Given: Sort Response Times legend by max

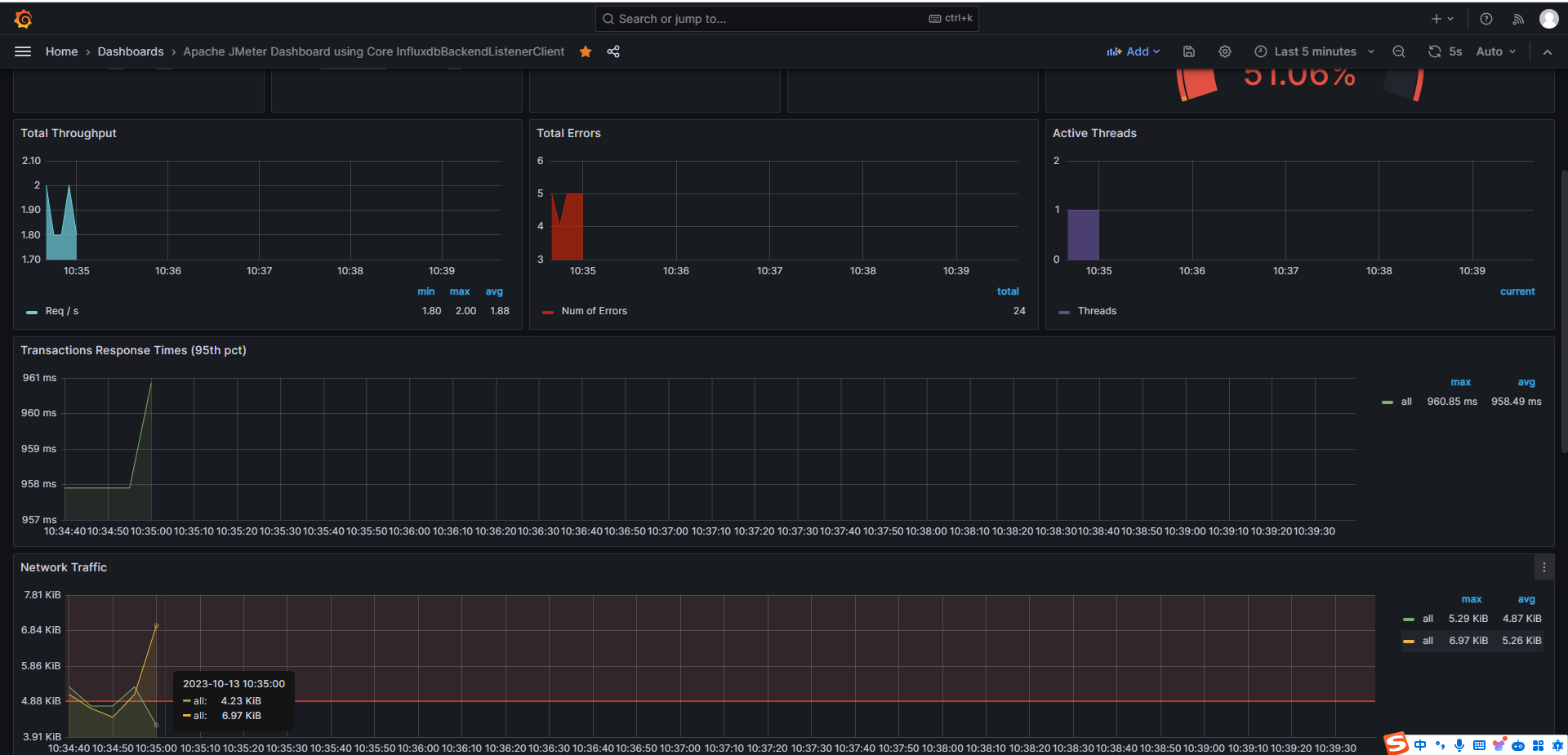Looking at the screenshot, I should click(x=1461, y=382).
